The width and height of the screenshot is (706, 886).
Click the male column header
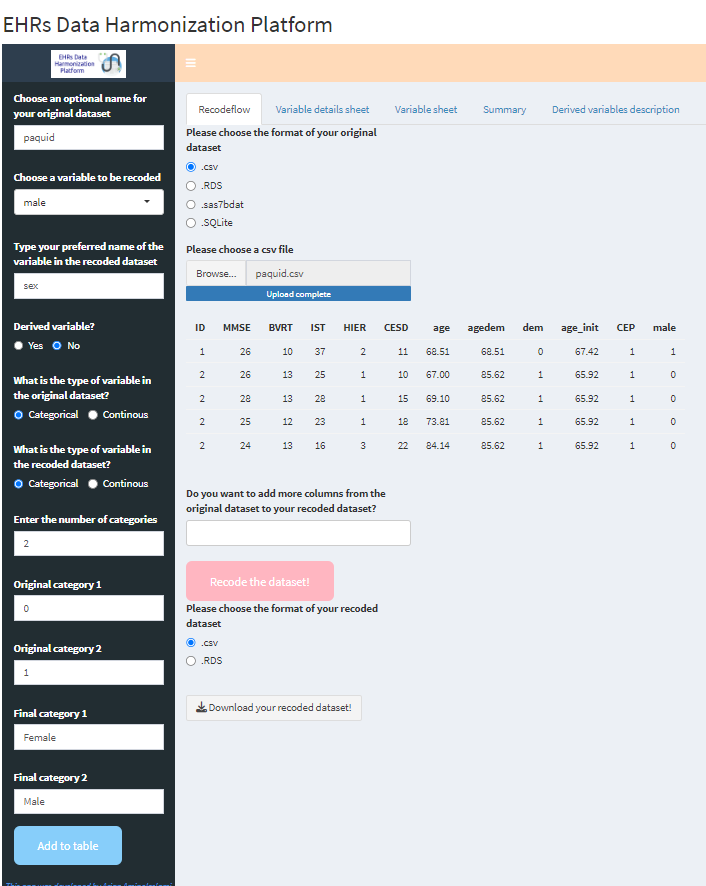[x=664, y=328]
